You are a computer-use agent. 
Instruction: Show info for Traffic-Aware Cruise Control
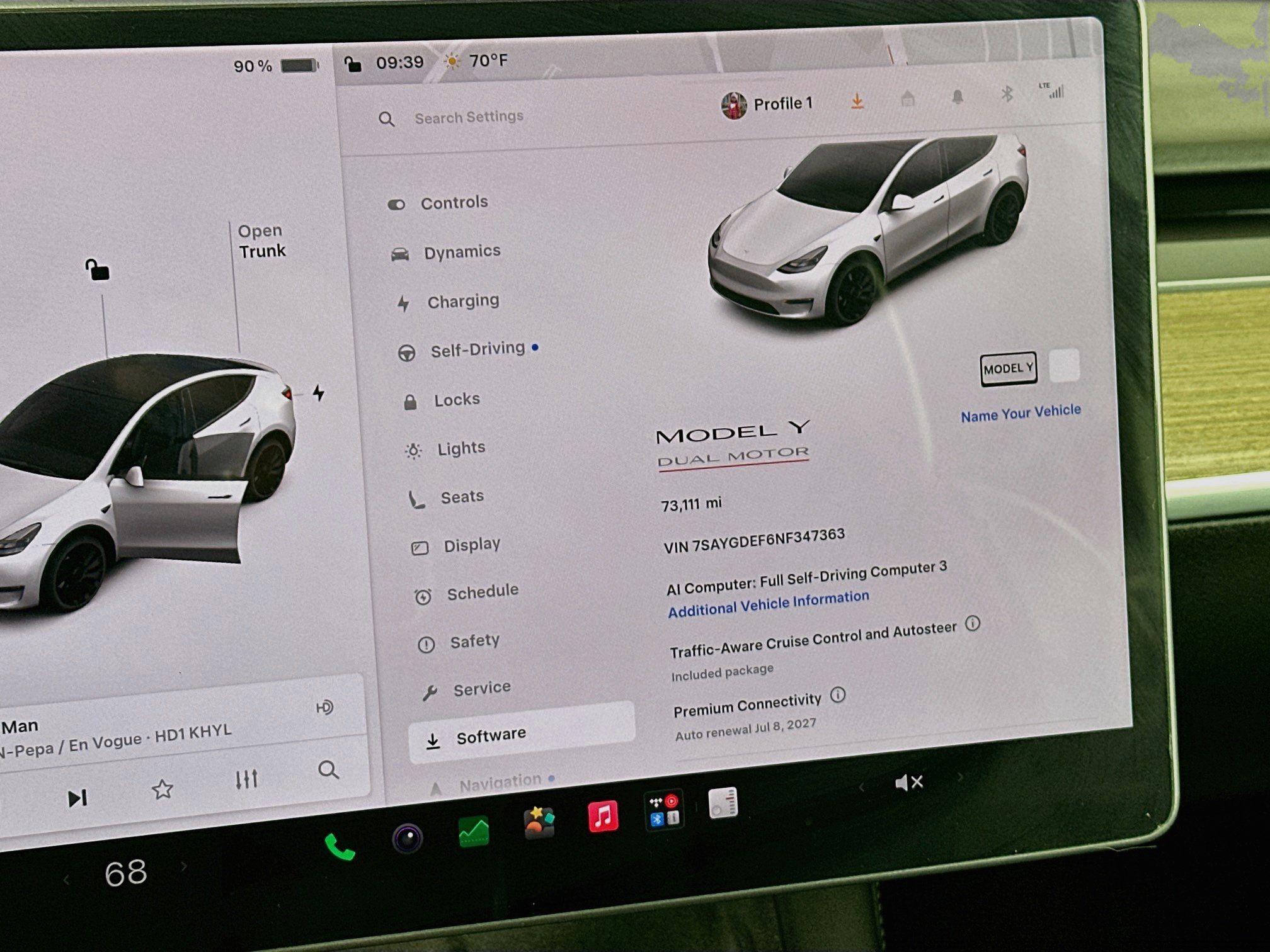[973, 623]
